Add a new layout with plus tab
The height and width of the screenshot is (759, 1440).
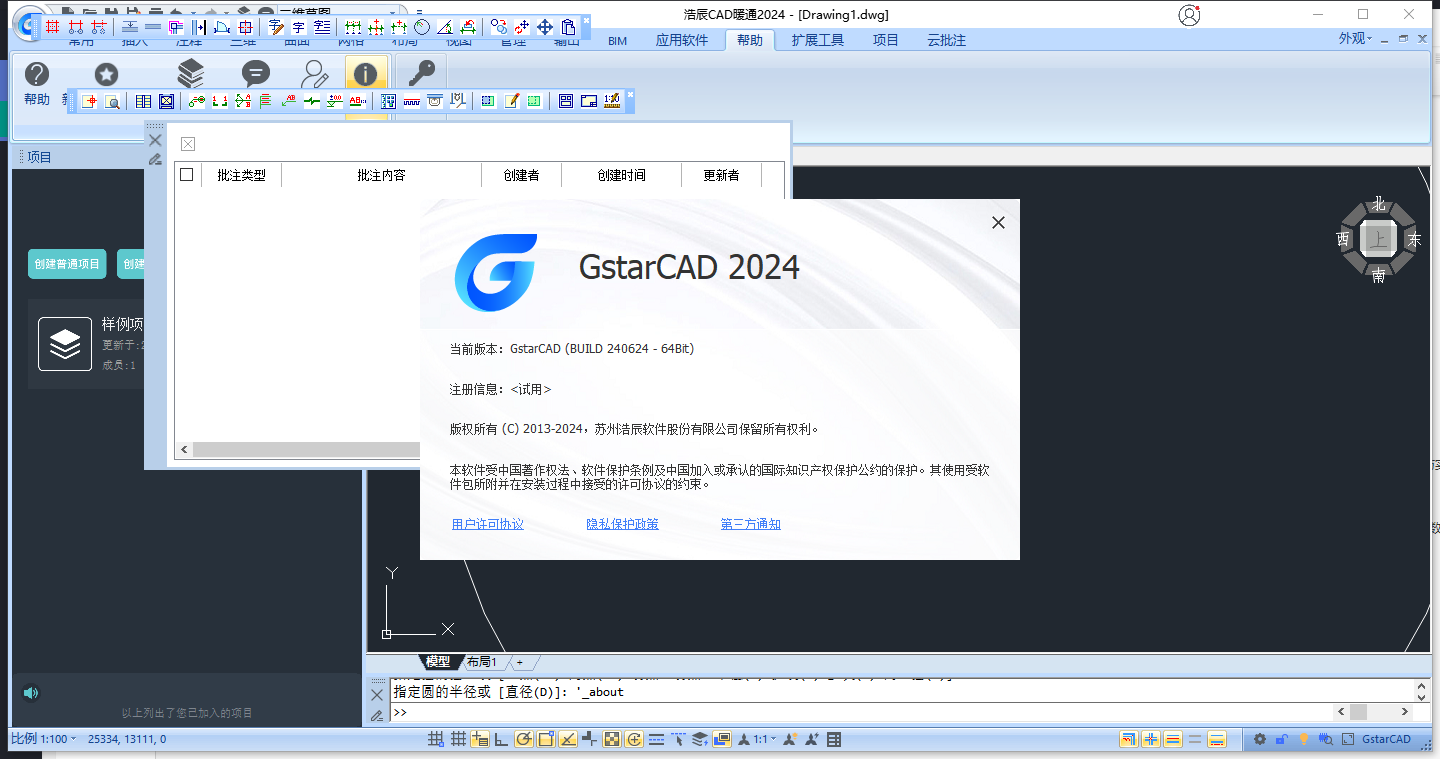click(520, 662)
